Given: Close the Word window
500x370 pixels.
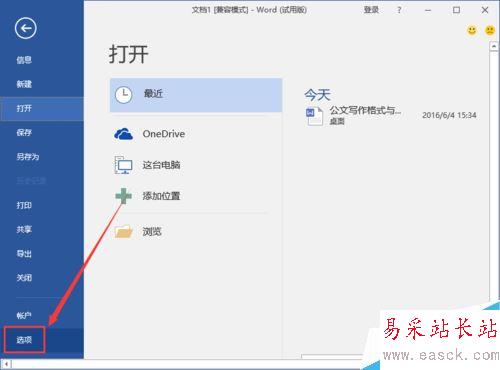Looking at the screenshot, I should 485,10.
